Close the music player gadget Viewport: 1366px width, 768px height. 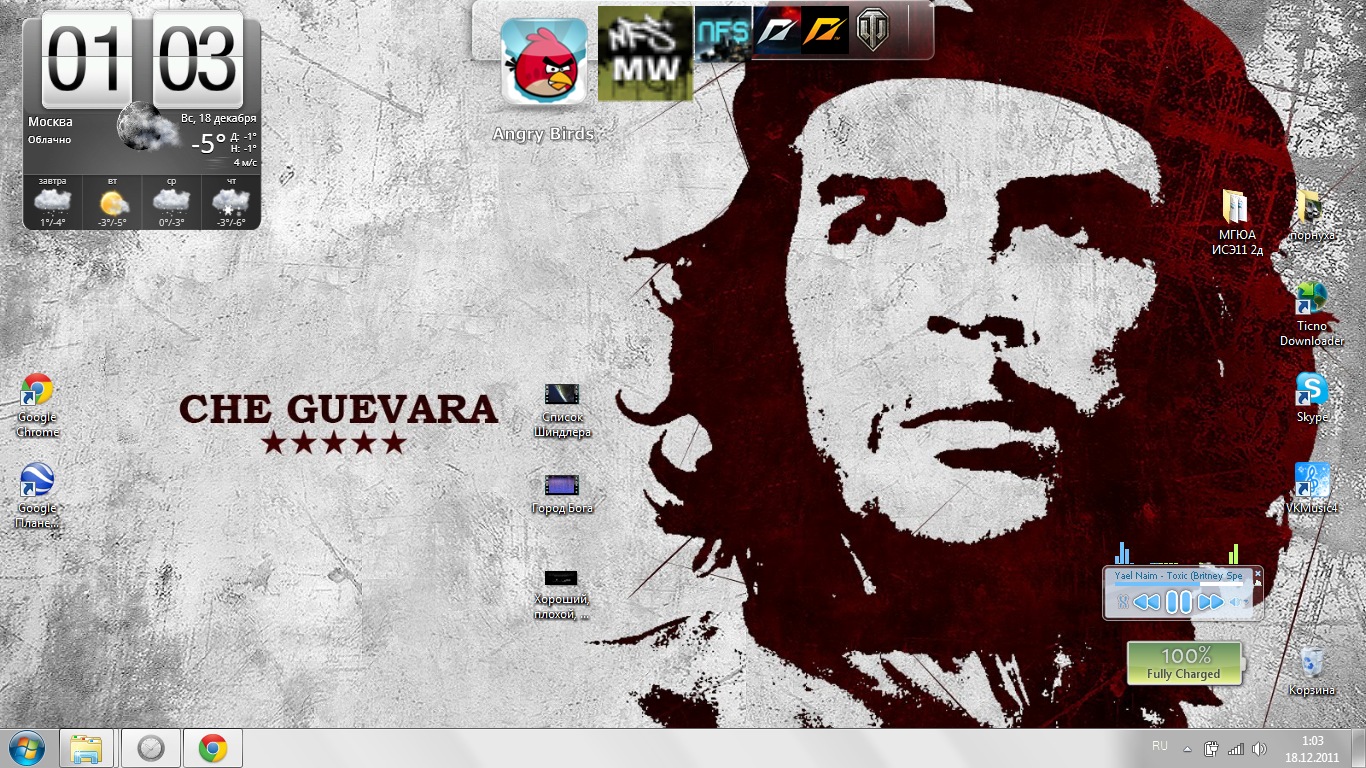pyautogui.click(x=1258, y=573)
